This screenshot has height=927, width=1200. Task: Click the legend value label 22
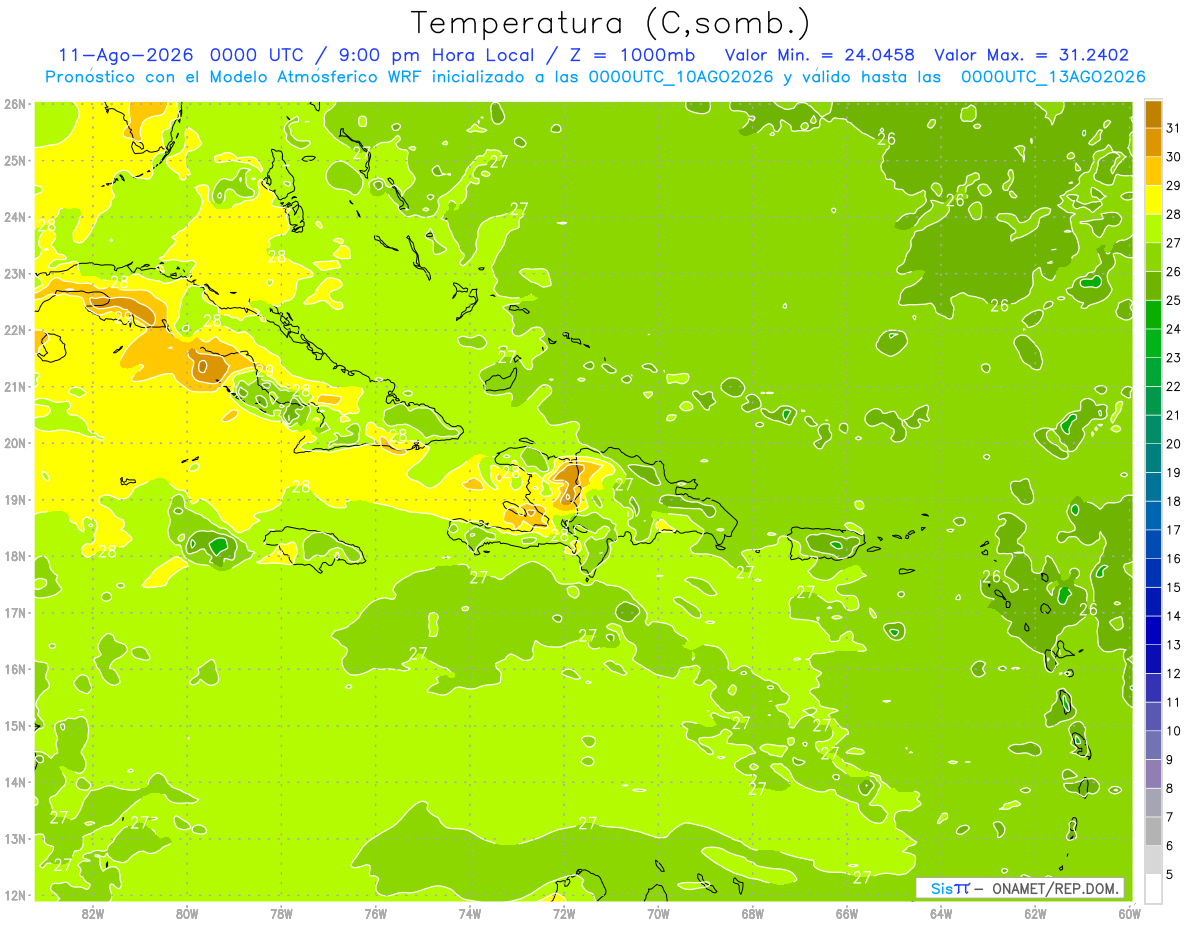coord(1174,386)
